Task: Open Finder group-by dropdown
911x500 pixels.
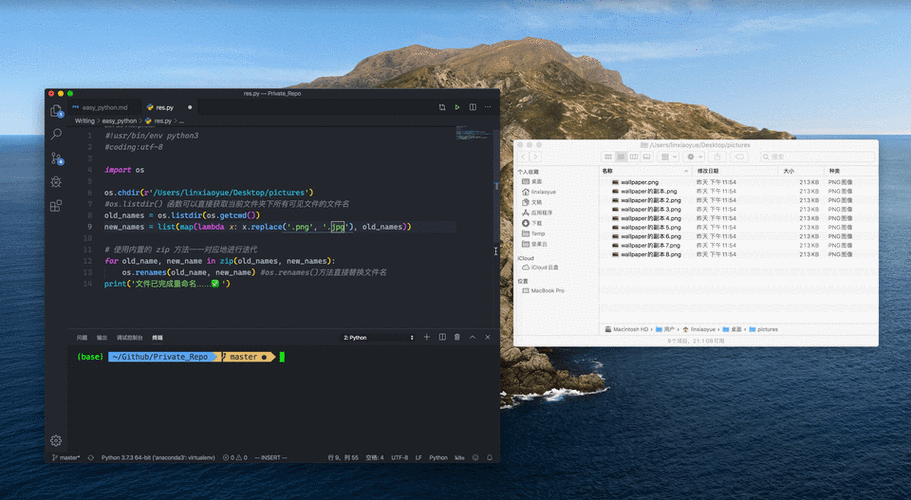Action: pyautogui.click(x=669, y=157)
